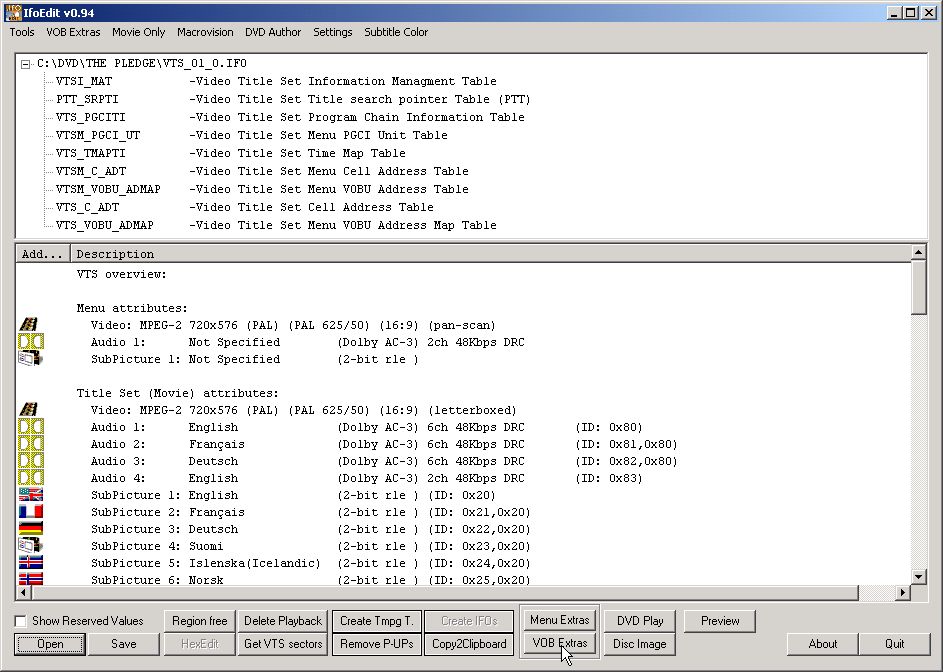Click the vertical scrollbar up arrow
The width and height of the screenshot is (943, 672).
tap(918, 253)
